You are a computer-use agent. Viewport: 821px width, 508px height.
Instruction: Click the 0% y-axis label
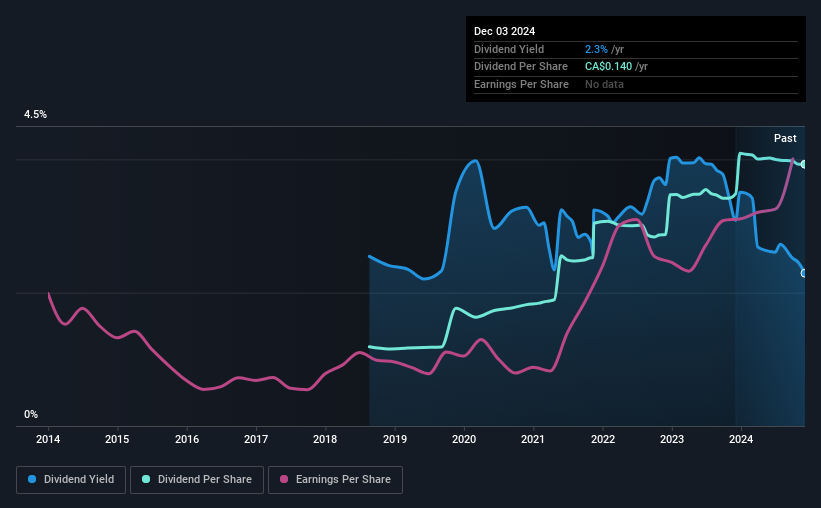(x=31, y=414)
